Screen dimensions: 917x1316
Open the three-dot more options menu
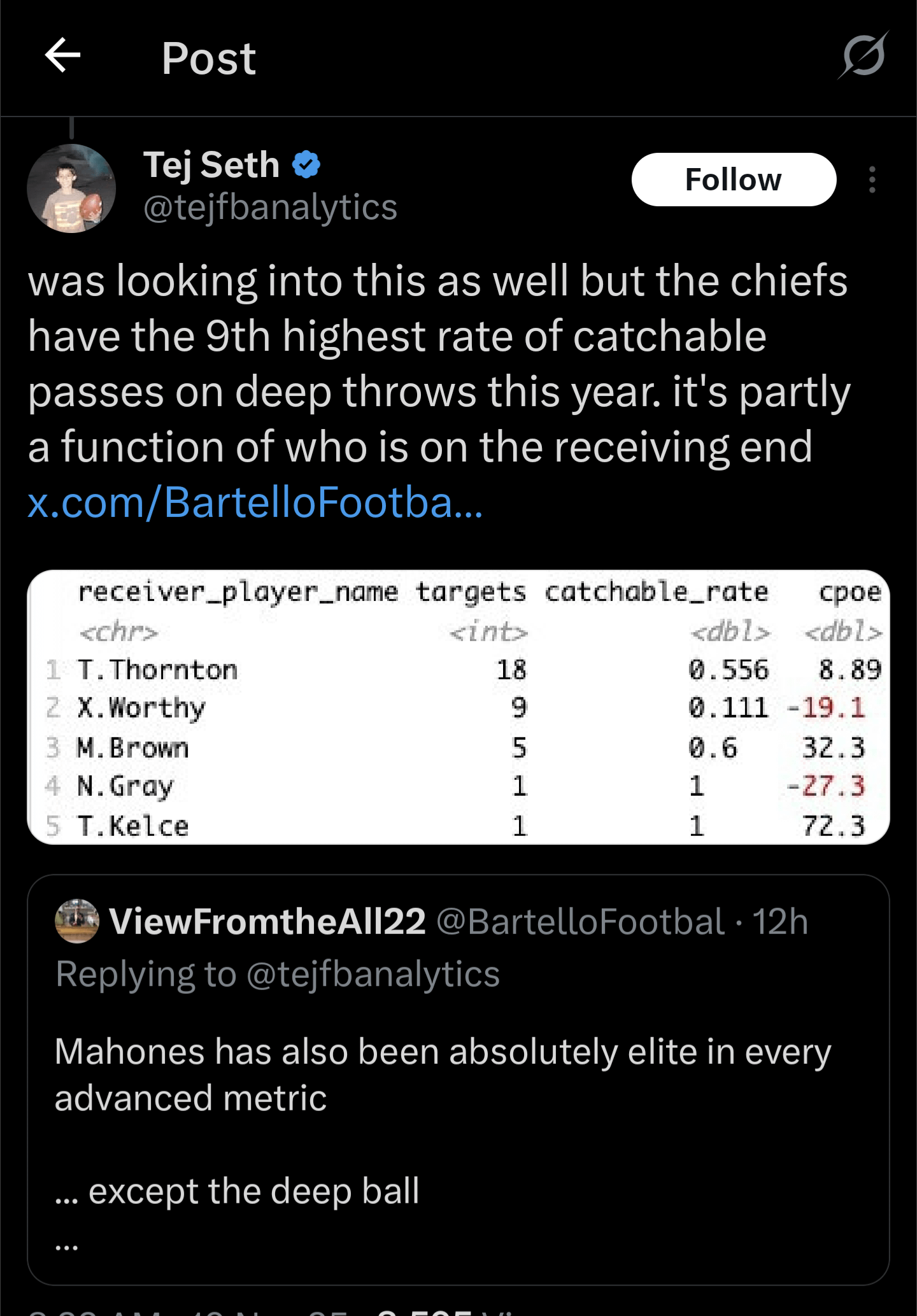872,180
